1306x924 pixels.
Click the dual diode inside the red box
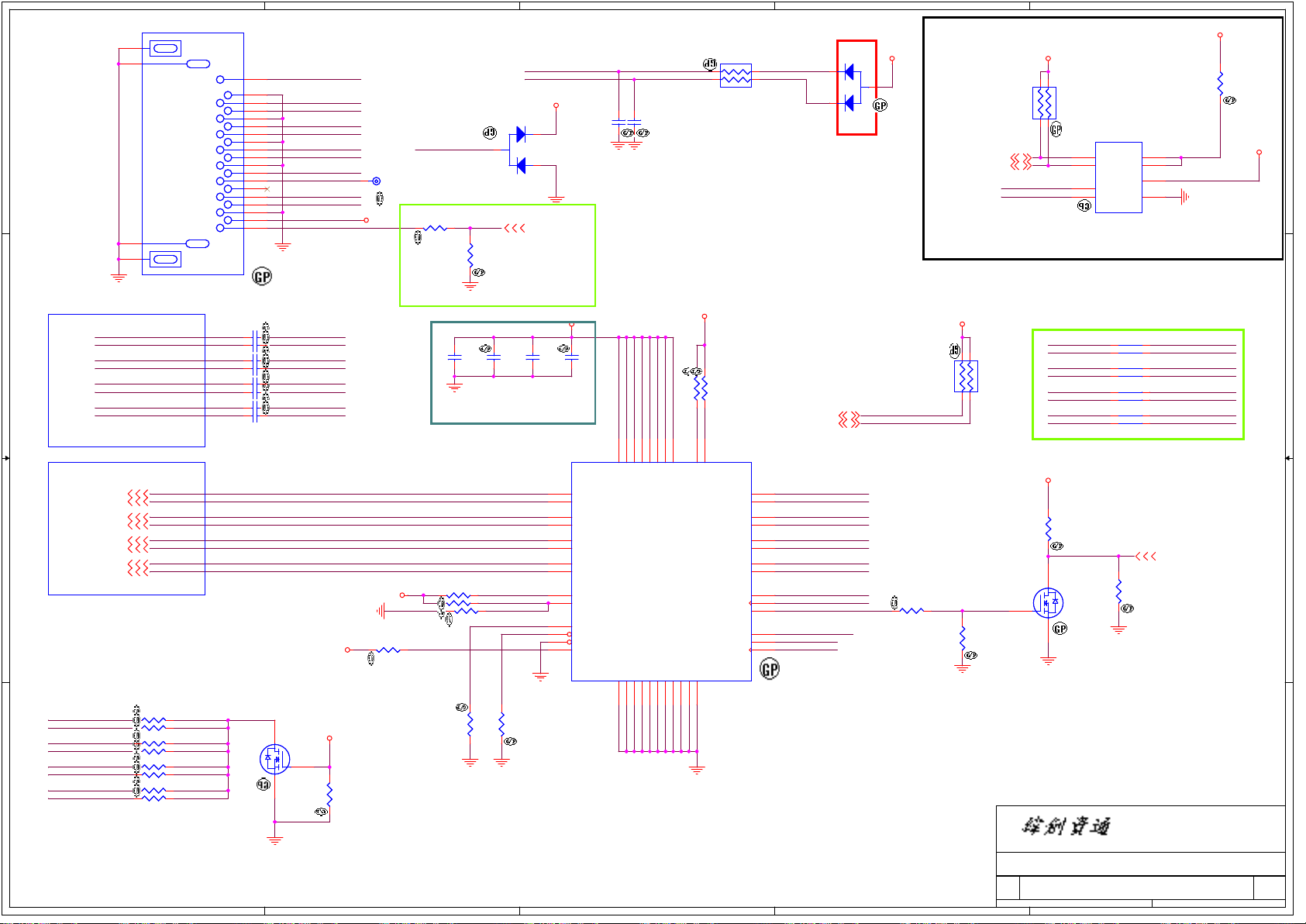(x=850, y=88)
